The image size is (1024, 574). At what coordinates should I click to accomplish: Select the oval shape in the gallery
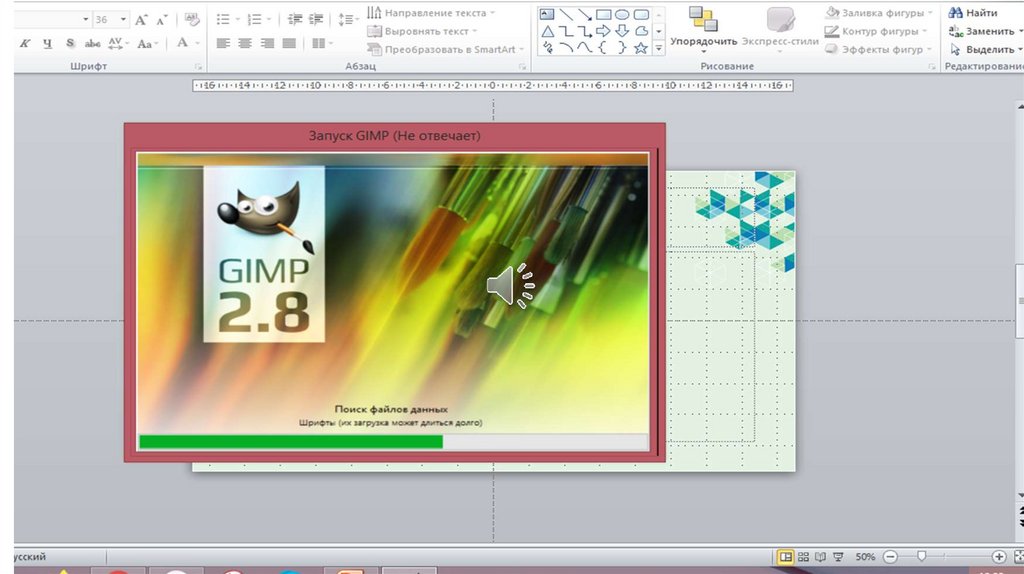pyautogui.click(x=622, y=14)
